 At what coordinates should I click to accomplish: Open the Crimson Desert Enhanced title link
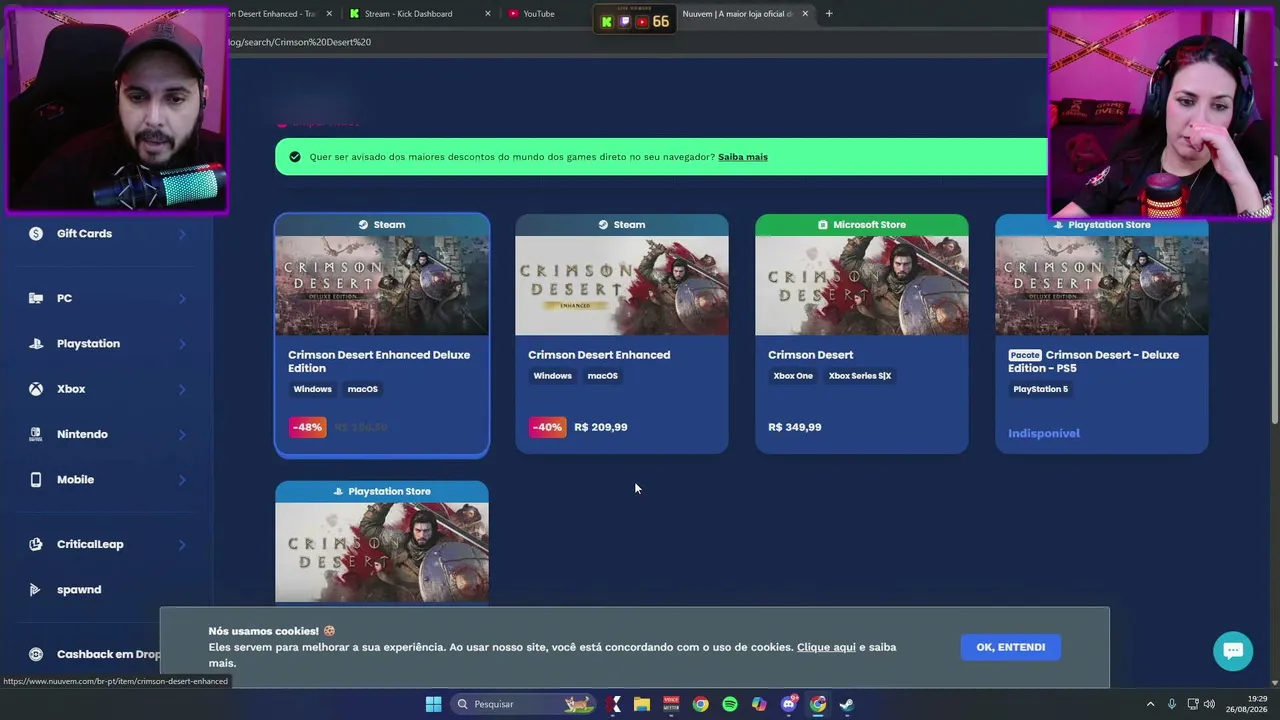click(x=599, y=355)
